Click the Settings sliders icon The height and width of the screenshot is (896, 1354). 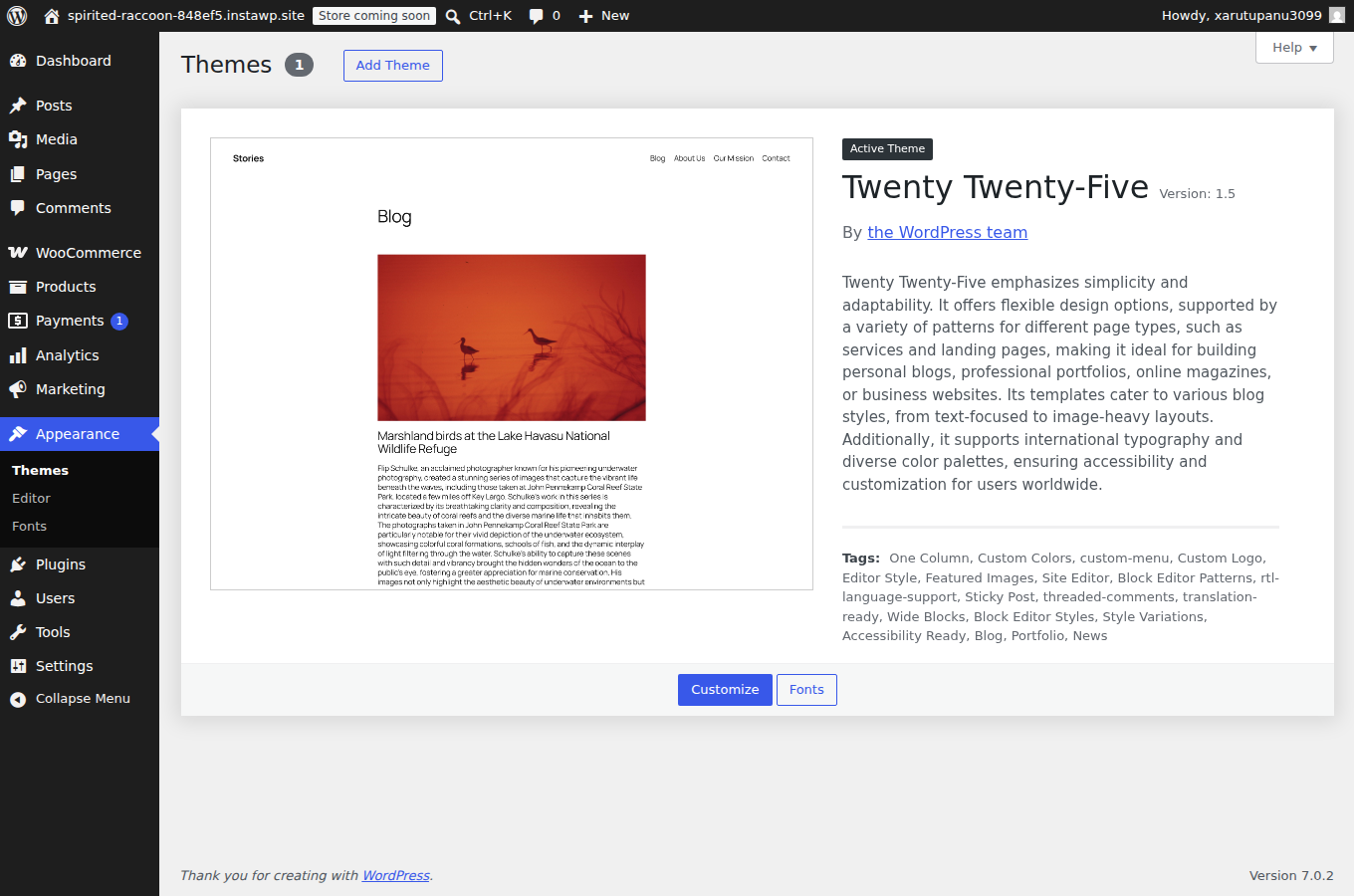click(x=18, y=666)
